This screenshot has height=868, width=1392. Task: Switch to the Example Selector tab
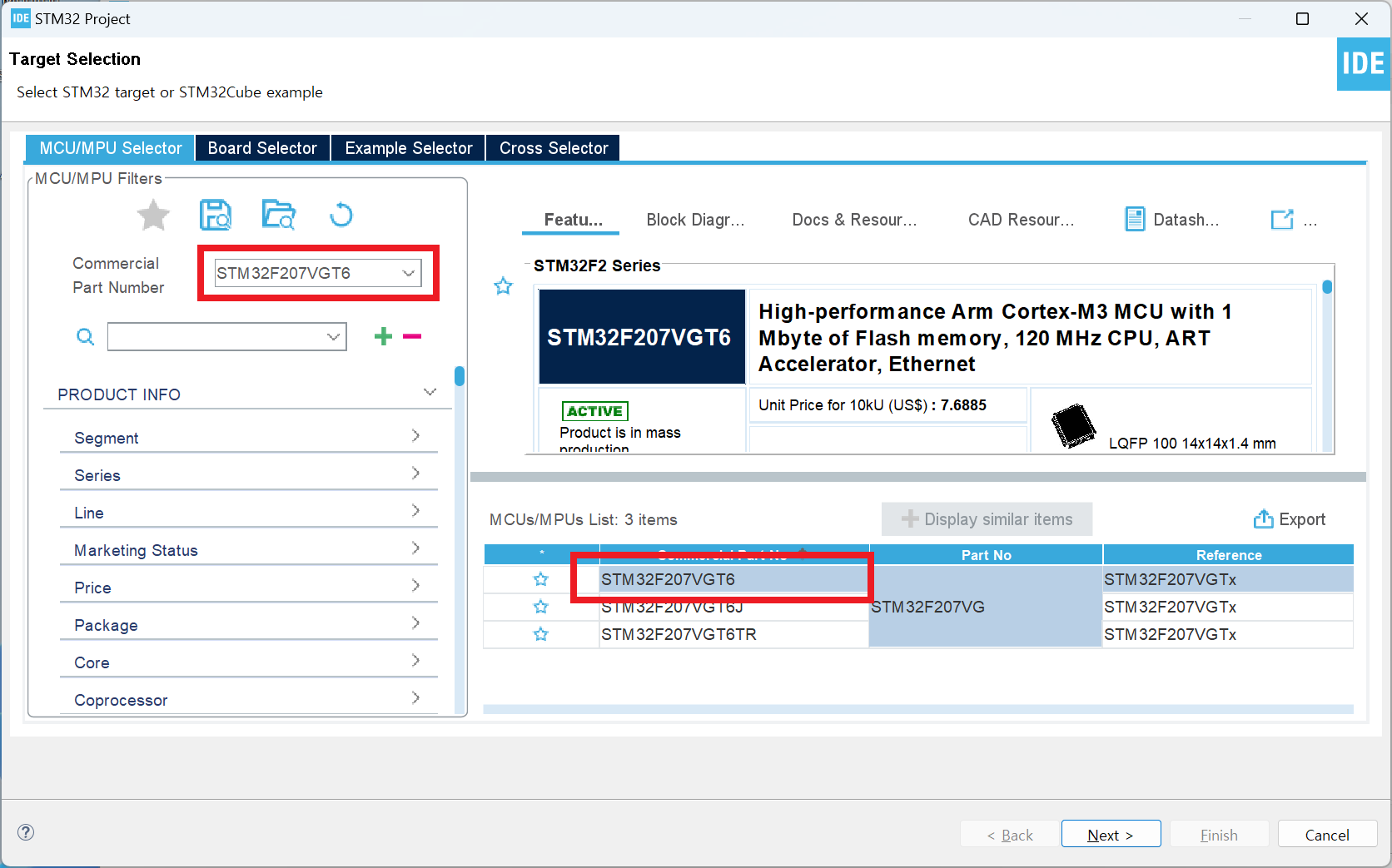pyautogui.click(x=408, y=148)
